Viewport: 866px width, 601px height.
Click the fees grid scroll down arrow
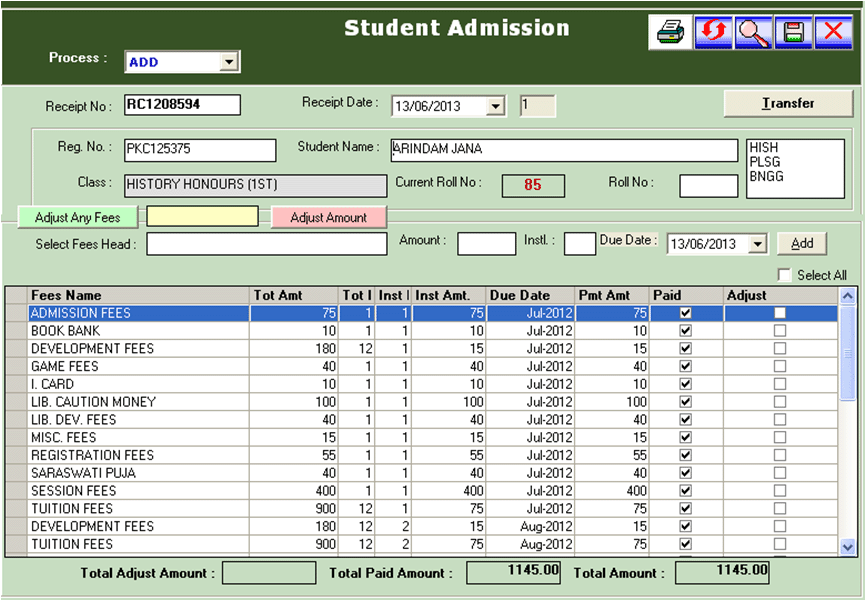pyautogui.click(x=847, y=547)
